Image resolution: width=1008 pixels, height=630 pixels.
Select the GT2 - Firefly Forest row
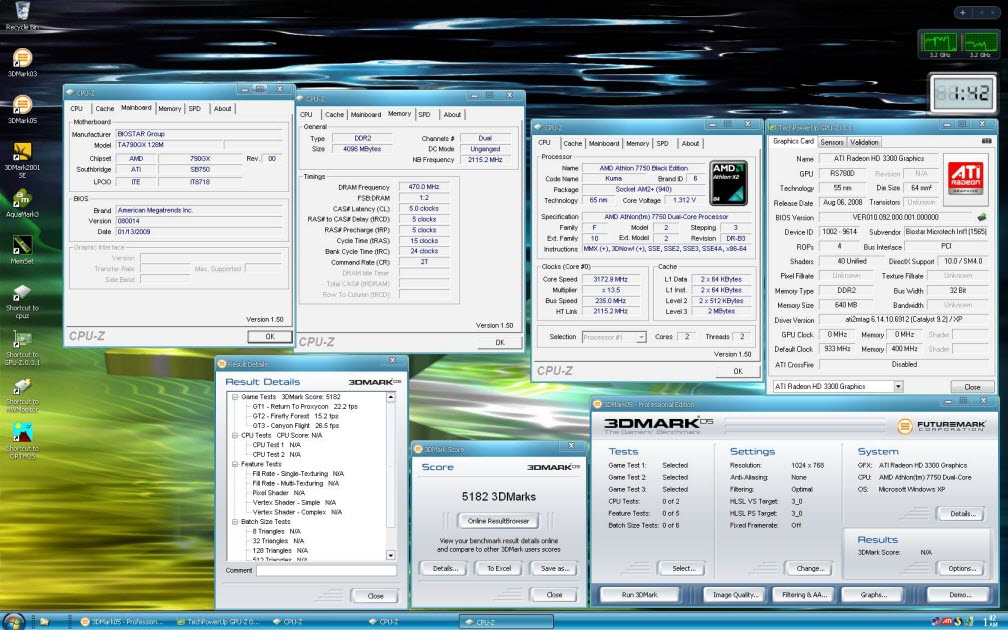[x=295, y=417]
